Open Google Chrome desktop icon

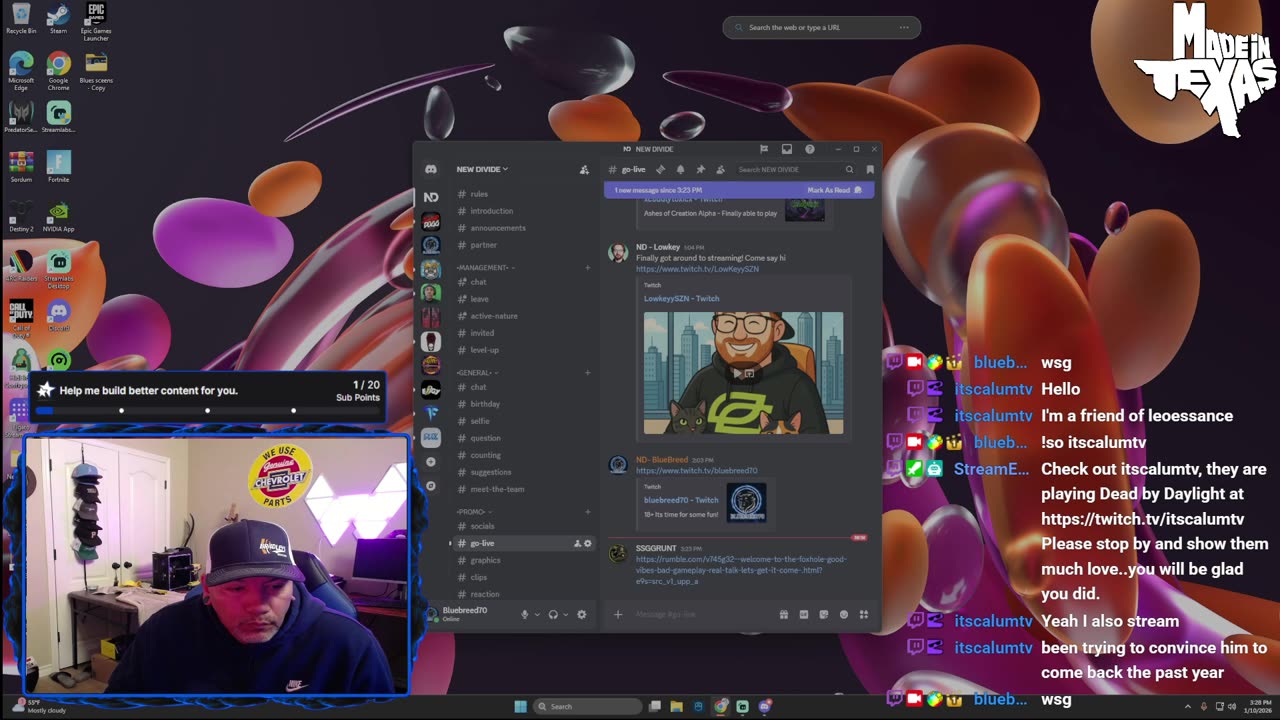tap(58, 71)
